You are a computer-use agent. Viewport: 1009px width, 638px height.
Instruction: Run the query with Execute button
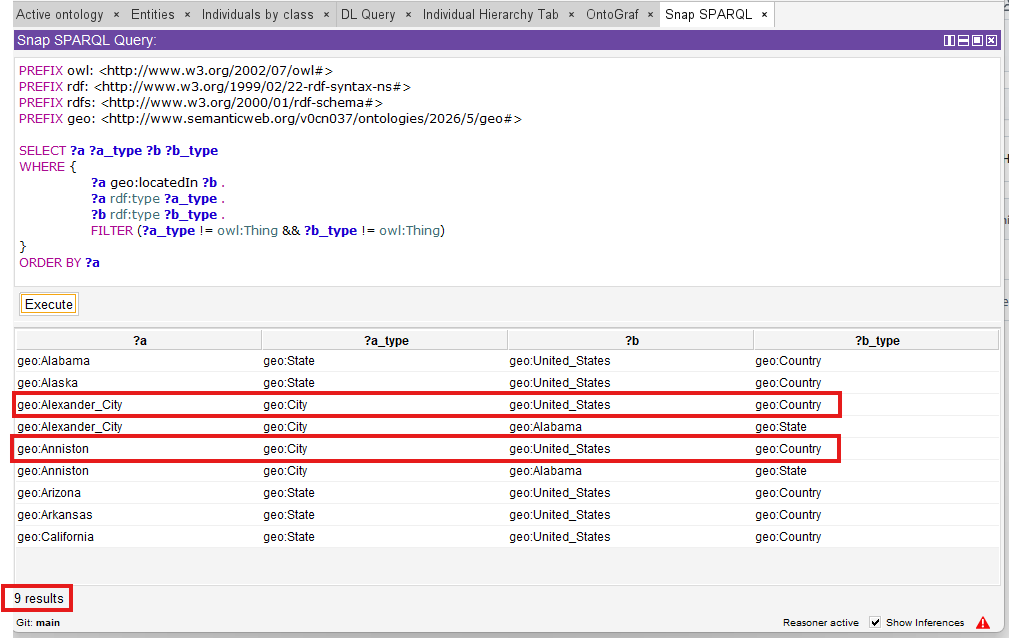pyautogui.click(x=49, y=304)
